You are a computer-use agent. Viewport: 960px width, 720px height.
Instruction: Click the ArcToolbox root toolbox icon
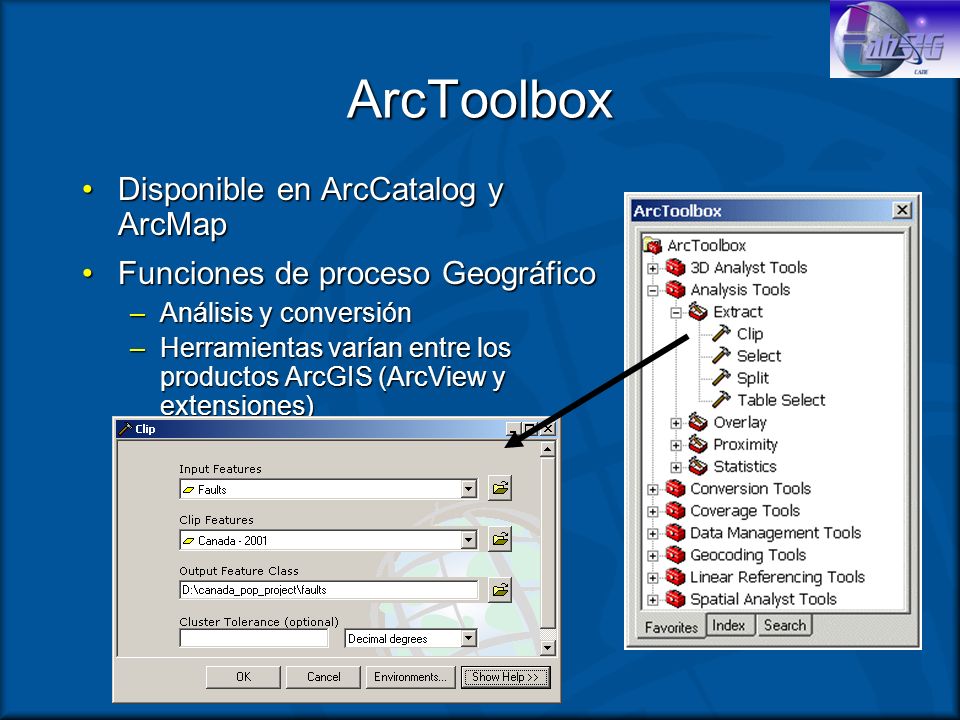click(x=653, y=246)
